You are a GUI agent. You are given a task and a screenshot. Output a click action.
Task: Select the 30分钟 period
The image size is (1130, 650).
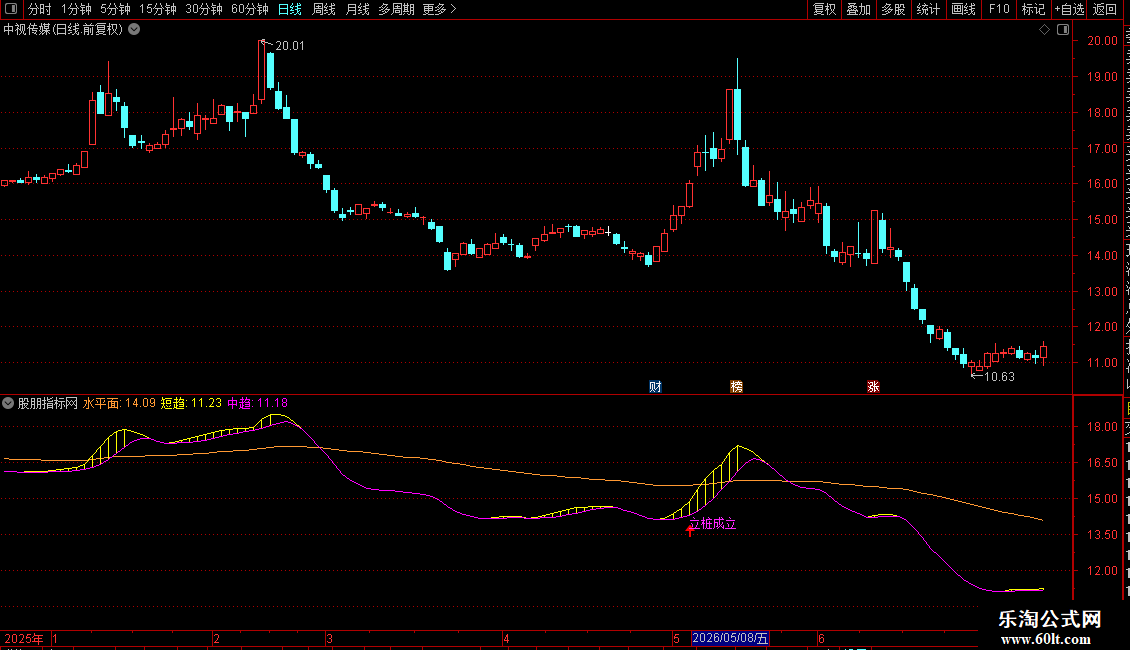[x=203, y=9]
